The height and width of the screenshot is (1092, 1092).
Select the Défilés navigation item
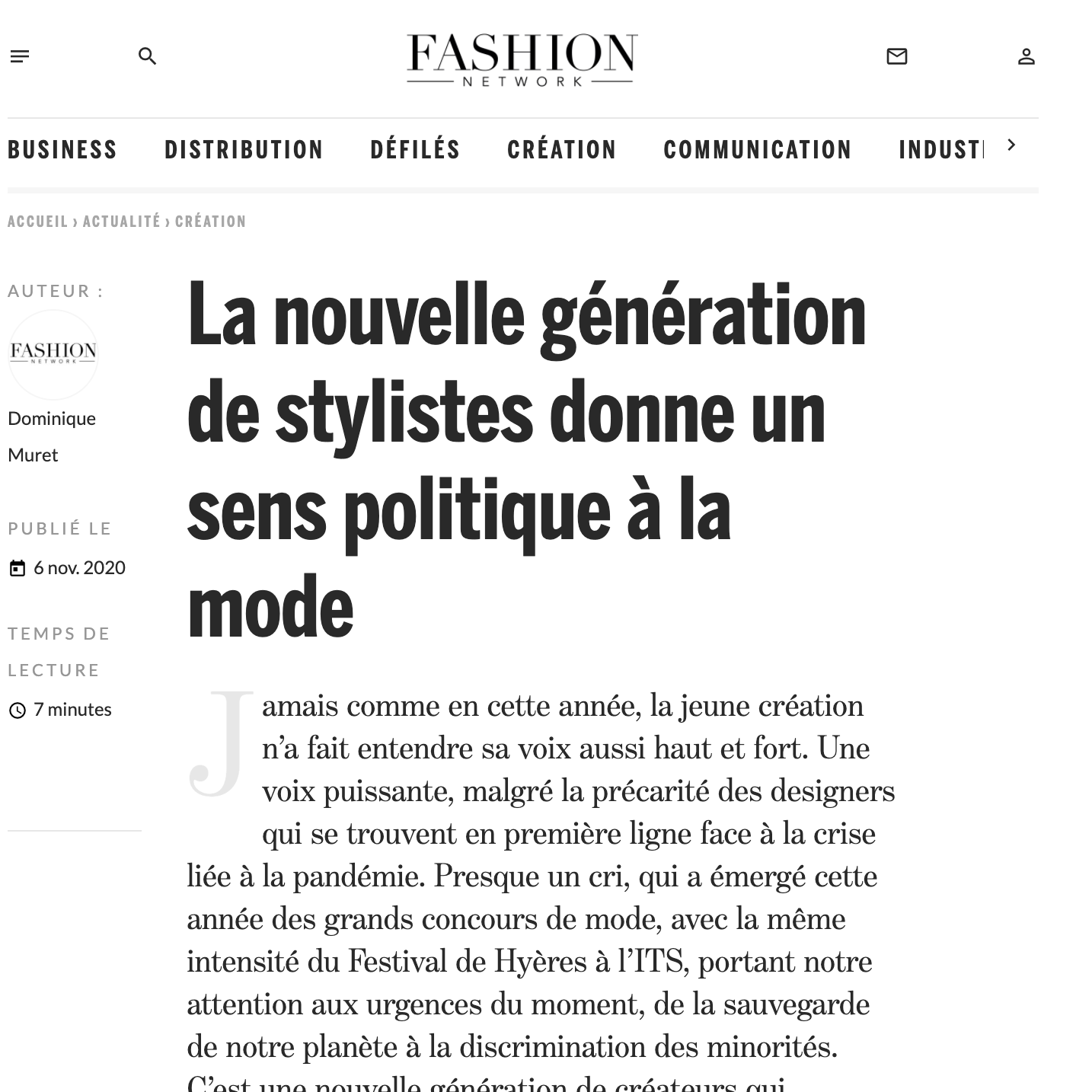tap(415, 150)
